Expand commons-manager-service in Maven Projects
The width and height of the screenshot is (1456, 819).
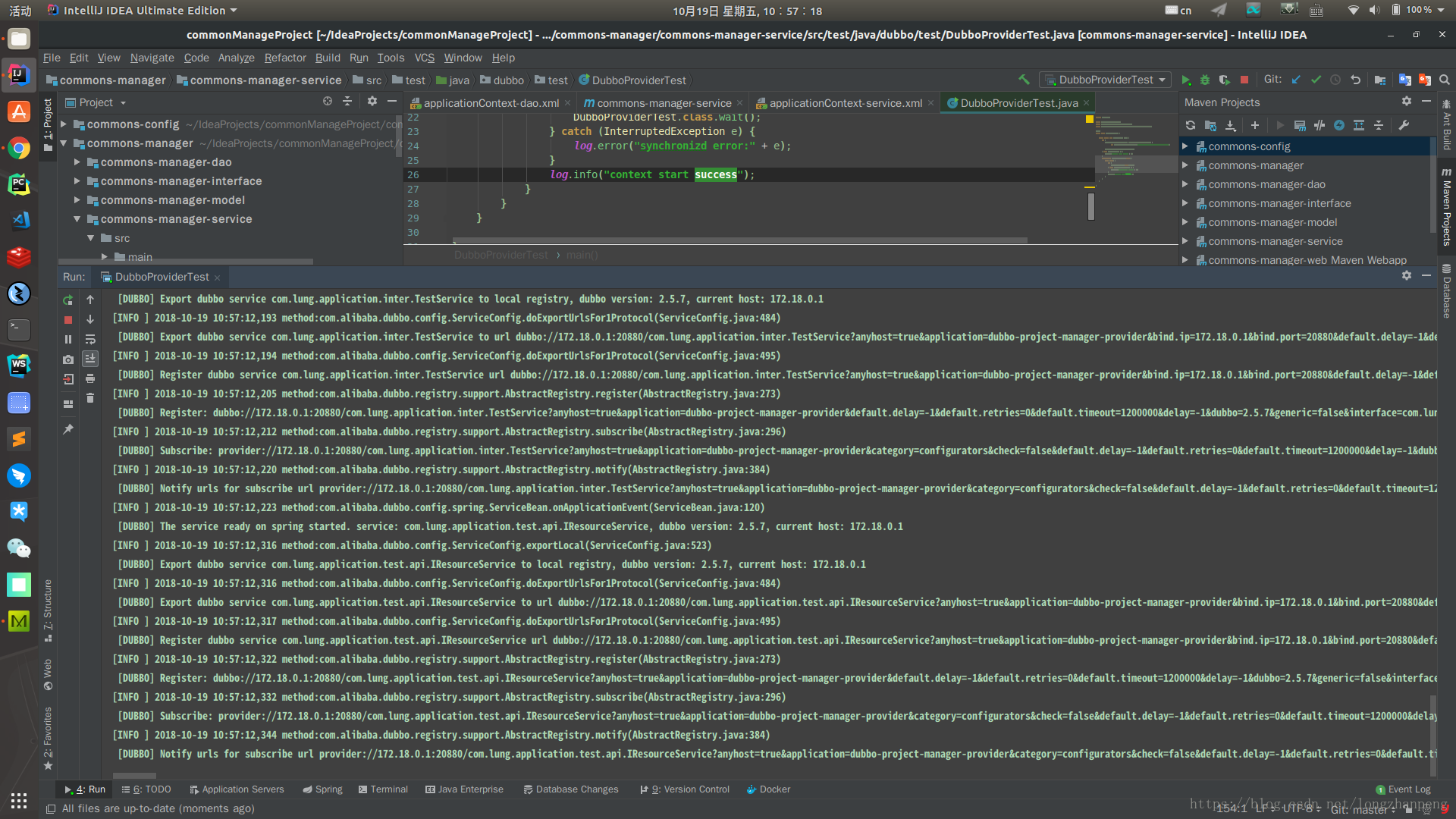point(1185,241)
